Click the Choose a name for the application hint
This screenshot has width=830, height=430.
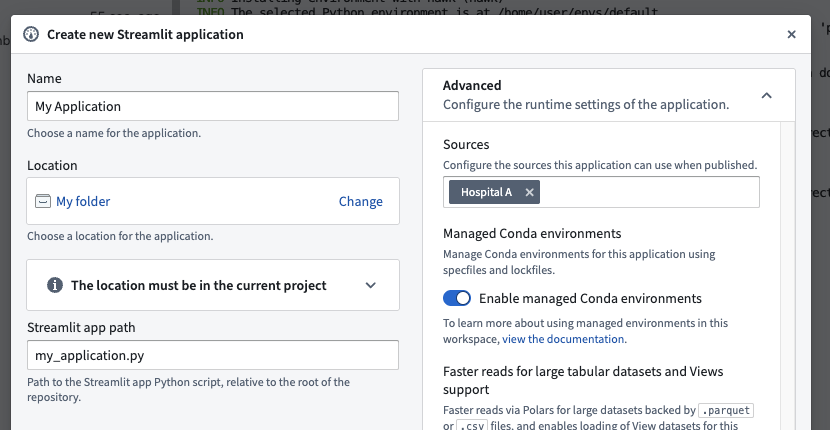coord(114,133)
